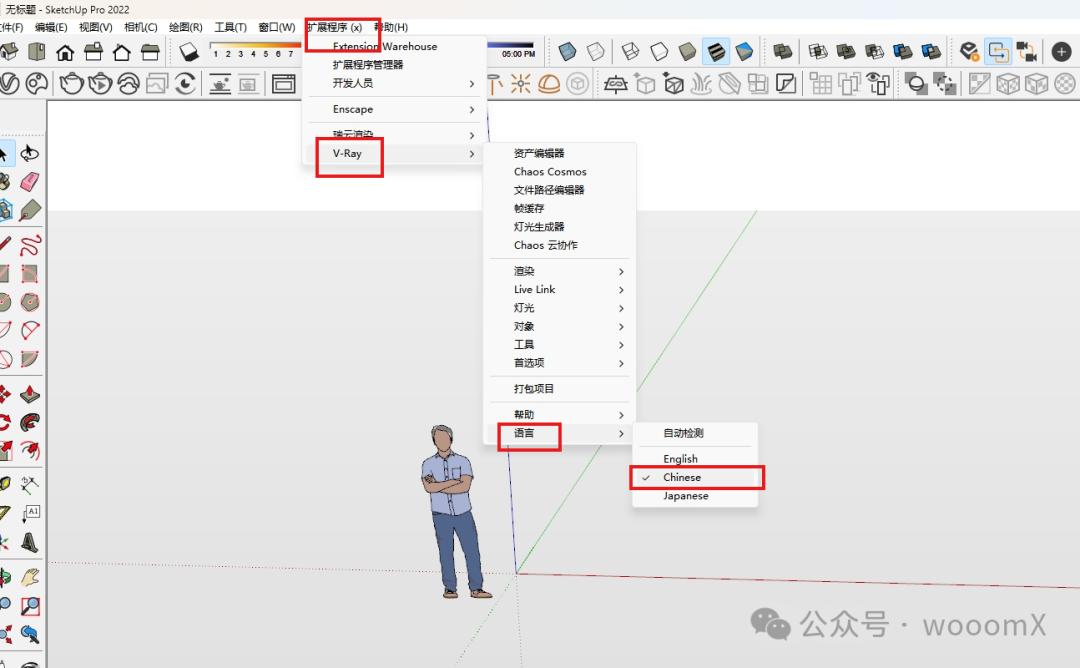
Task: Switch to Front view icon
Action: [x=65, y=52]
